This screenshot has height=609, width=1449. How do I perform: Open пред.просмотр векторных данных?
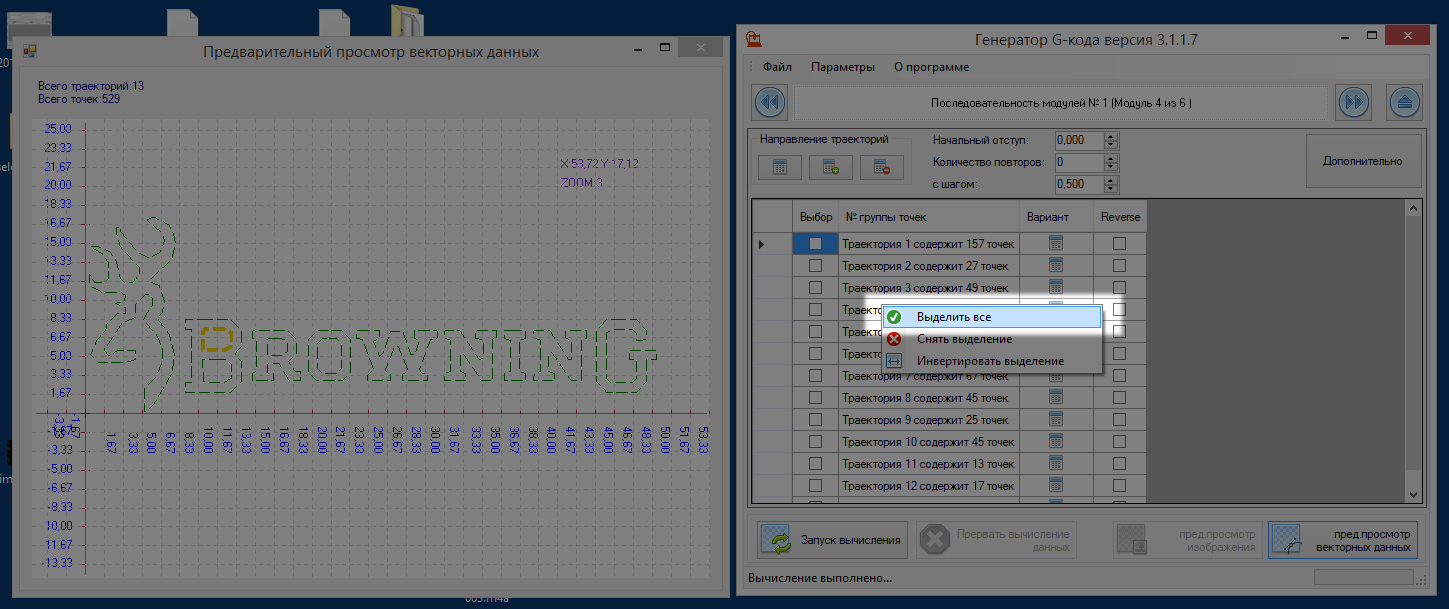click(1343, 540)
